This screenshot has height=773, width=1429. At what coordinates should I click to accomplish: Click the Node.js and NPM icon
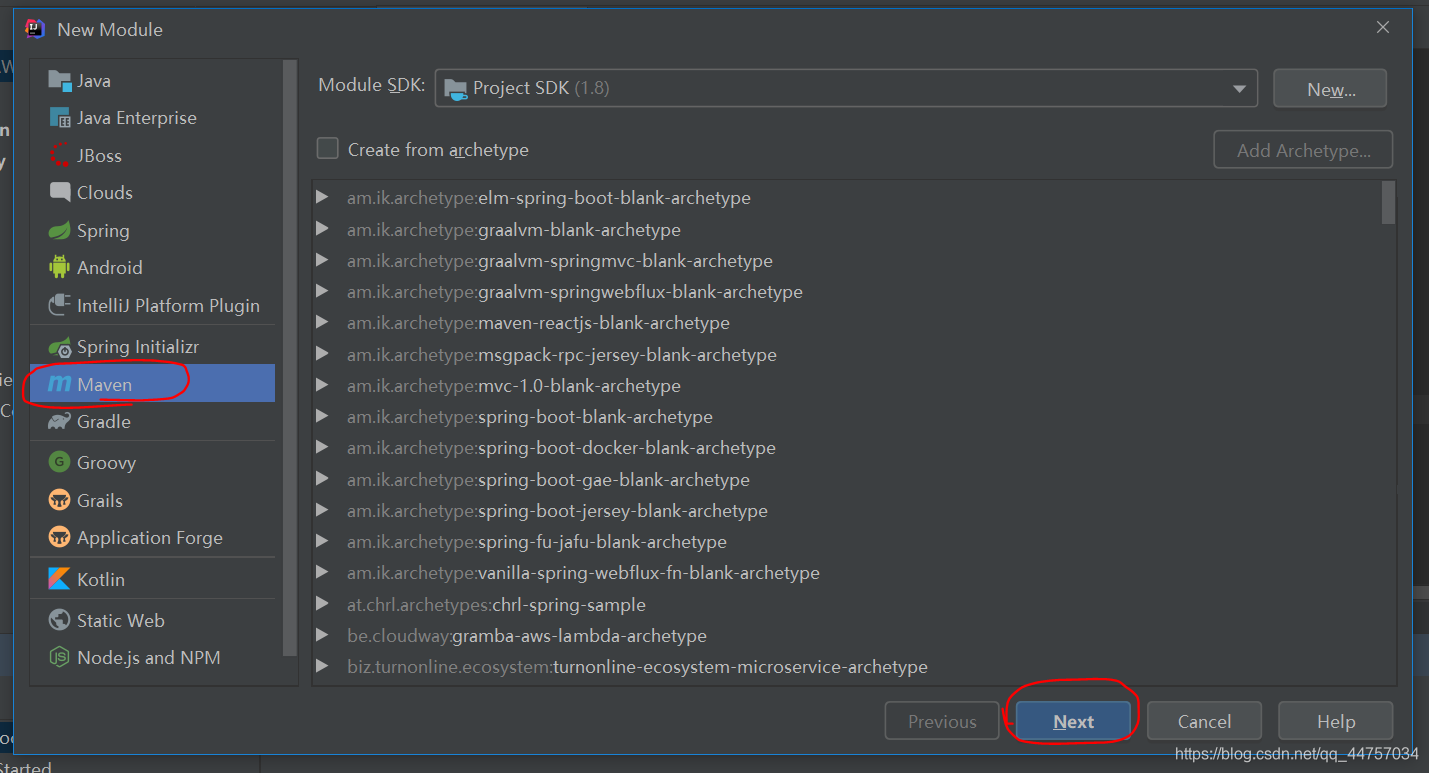tap(60, 658)
